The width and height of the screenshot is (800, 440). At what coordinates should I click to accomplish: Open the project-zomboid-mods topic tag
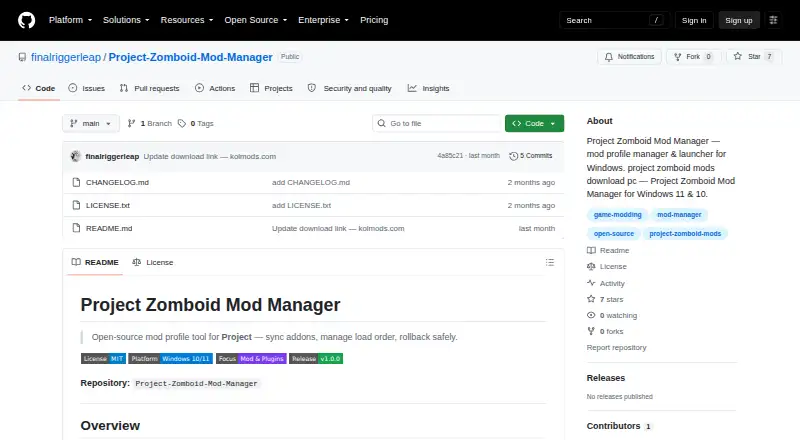click(x=685, y=234)
